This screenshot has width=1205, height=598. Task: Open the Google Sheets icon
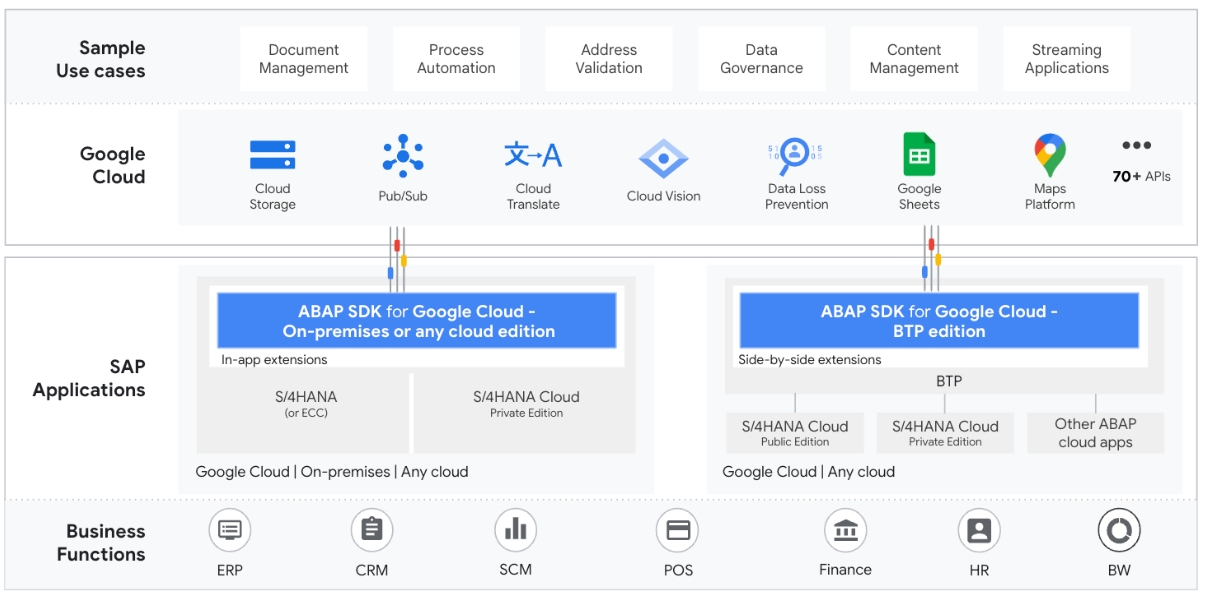pyautogui.click(x=920, y=153)
